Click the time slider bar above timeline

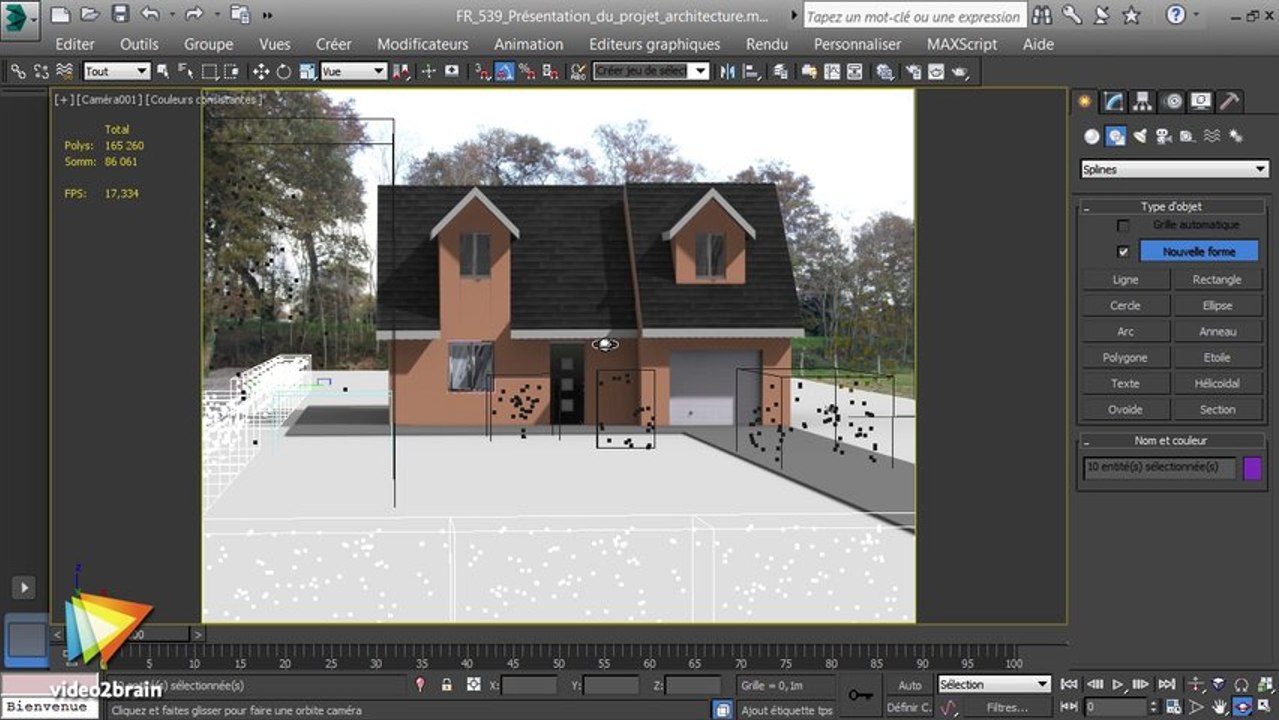point(127,635)
